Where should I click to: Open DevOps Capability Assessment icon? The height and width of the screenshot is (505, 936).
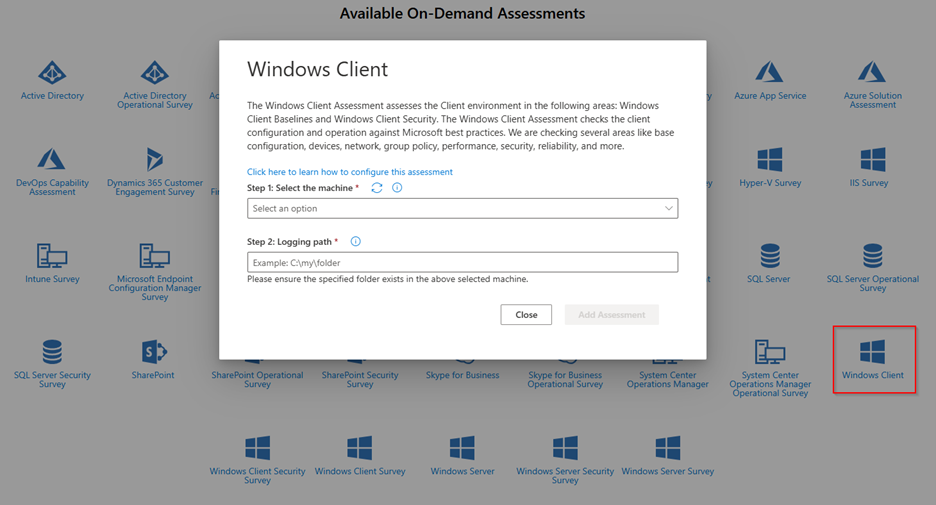pyautogui.click(x=51, y=159)
